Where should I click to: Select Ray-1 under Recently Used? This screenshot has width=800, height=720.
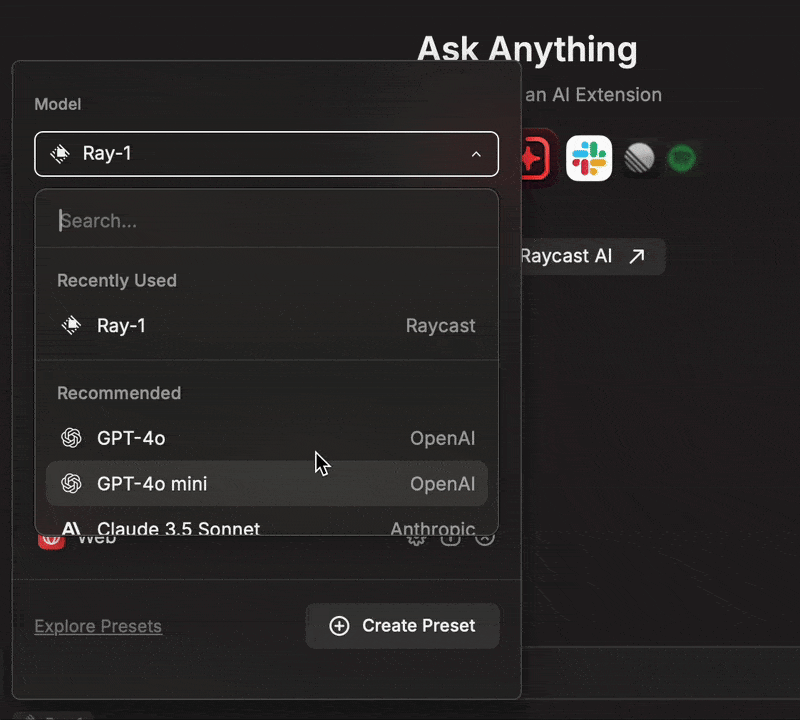(x=266, y=326)
